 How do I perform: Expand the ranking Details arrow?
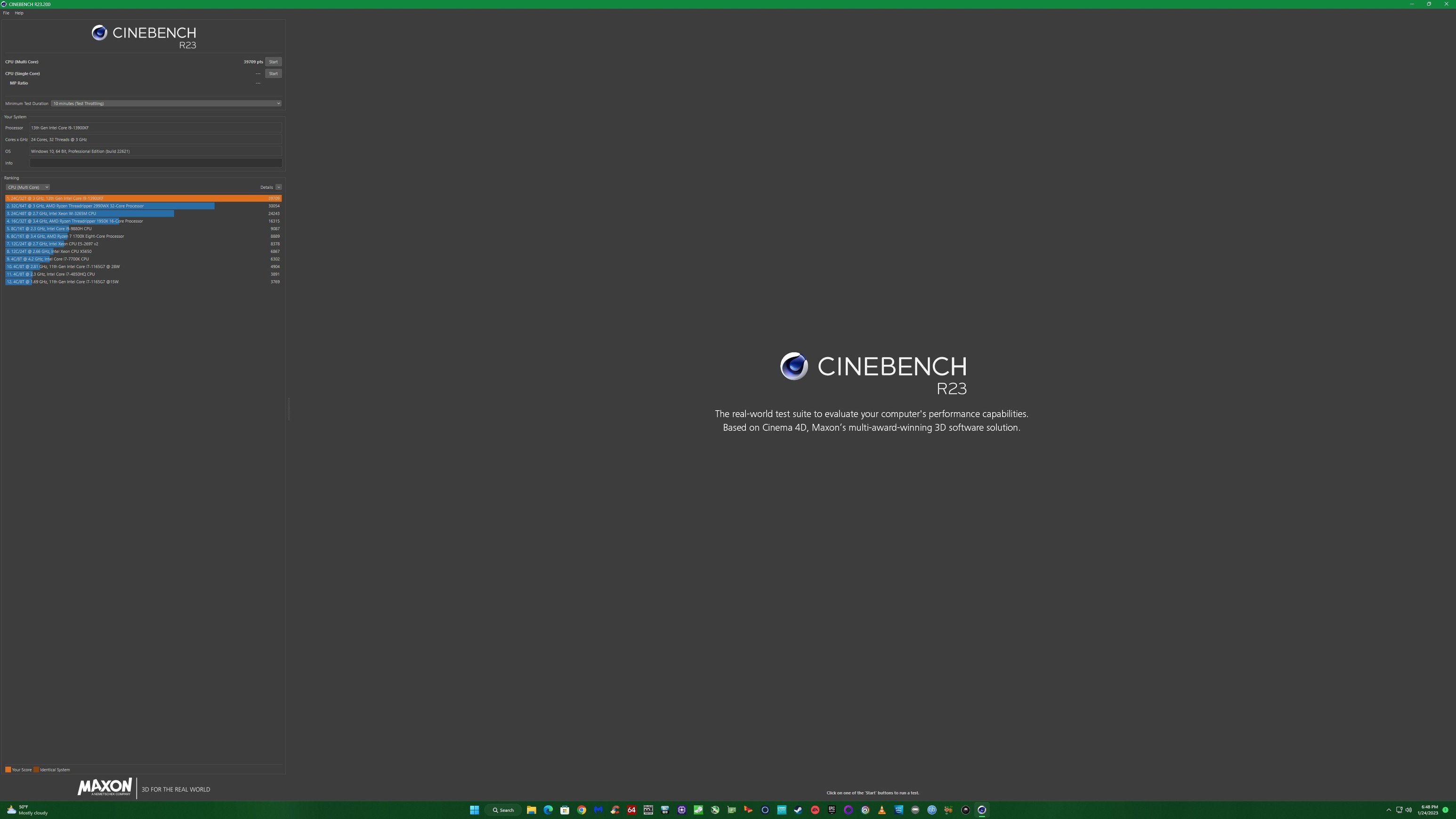(x=279, y=187)
